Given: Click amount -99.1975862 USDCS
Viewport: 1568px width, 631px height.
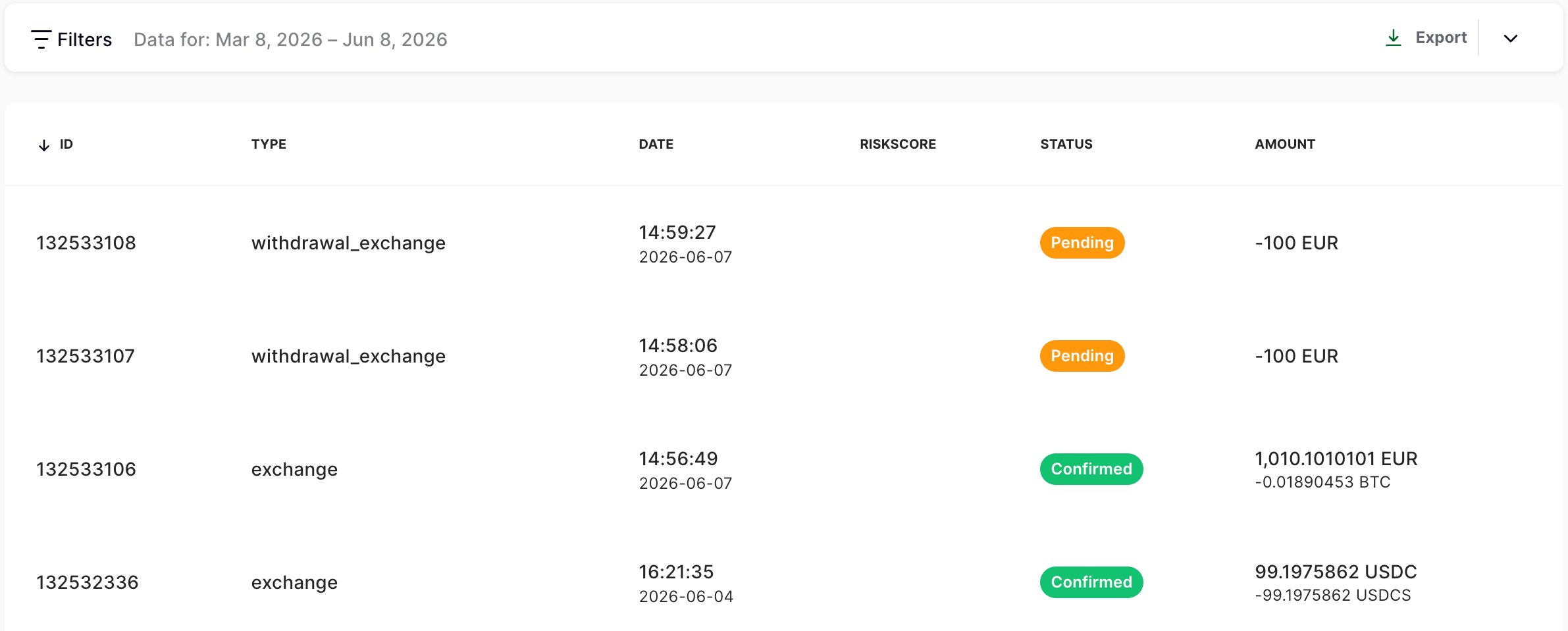Looking at the screenshot, I should [x=1333, y=595].
